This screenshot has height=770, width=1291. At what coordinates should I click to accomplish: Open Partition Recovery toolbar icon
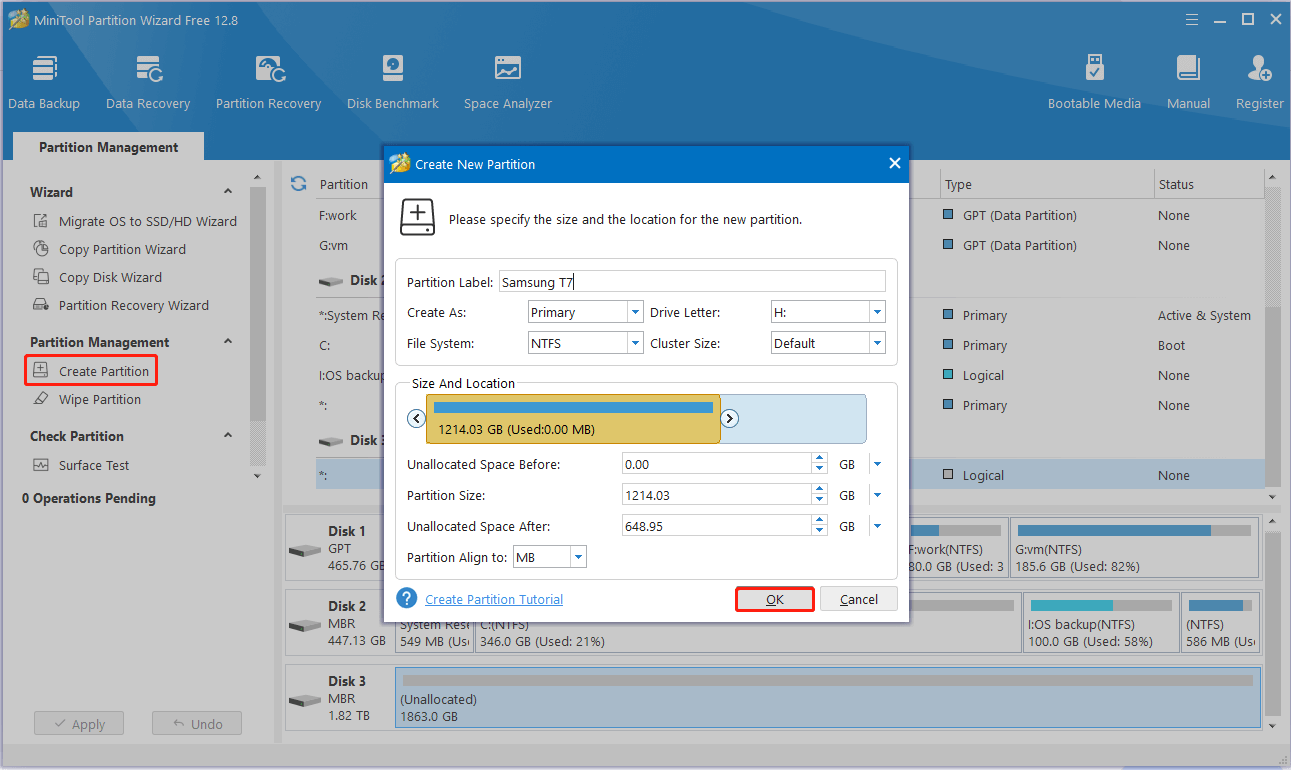tap(268, 82)
